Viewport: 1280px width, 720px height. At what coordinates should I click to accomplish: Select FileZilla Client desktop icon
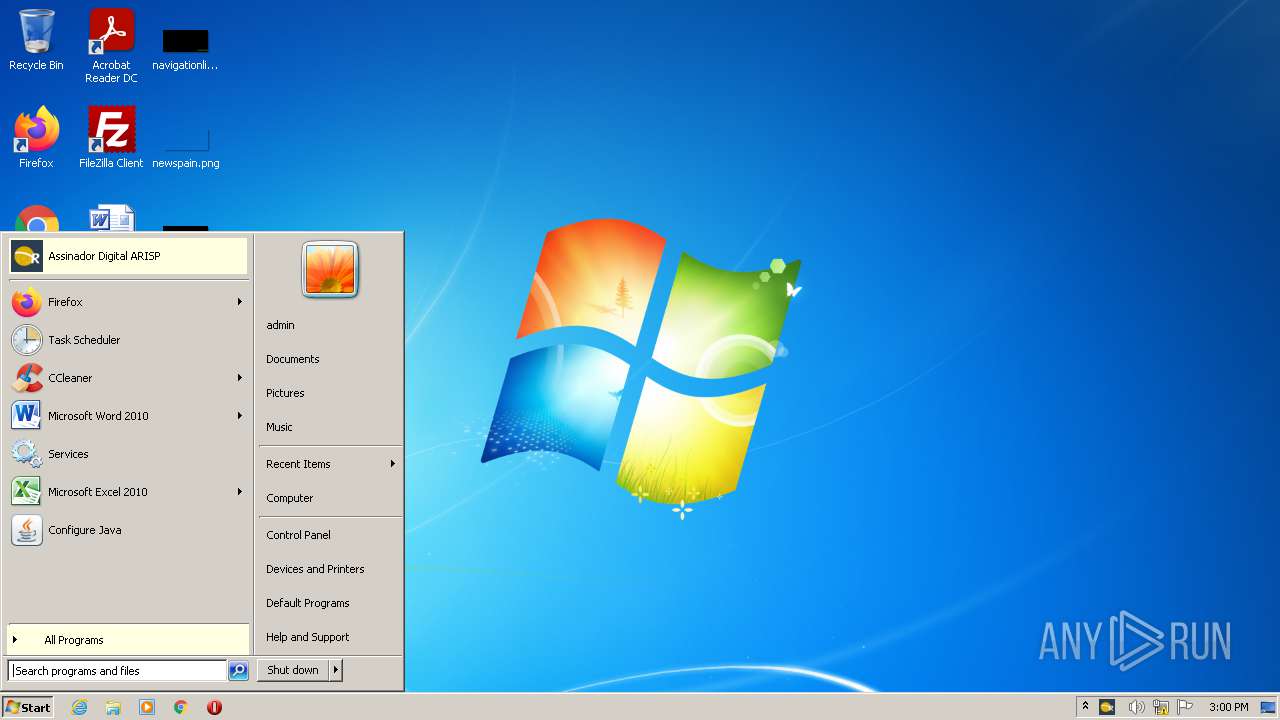pyautogui.click(x=111, y=138)
